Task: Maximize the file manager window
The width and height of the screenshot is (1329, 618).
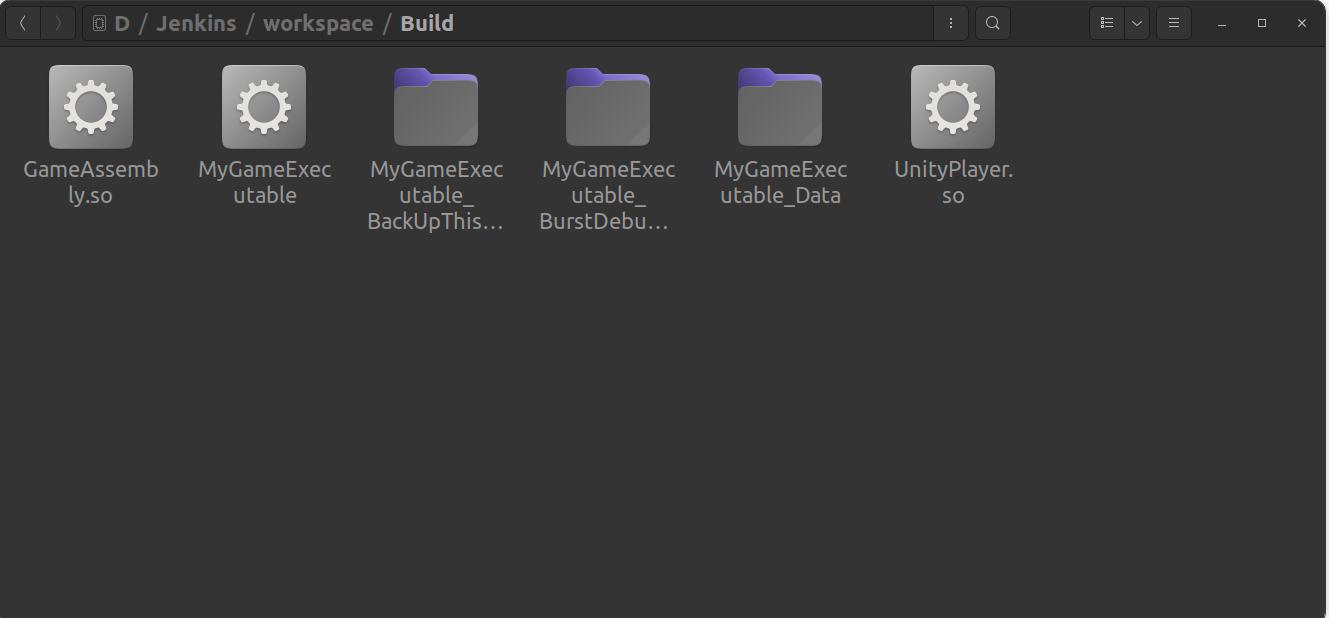Action: coord(1262,23)
